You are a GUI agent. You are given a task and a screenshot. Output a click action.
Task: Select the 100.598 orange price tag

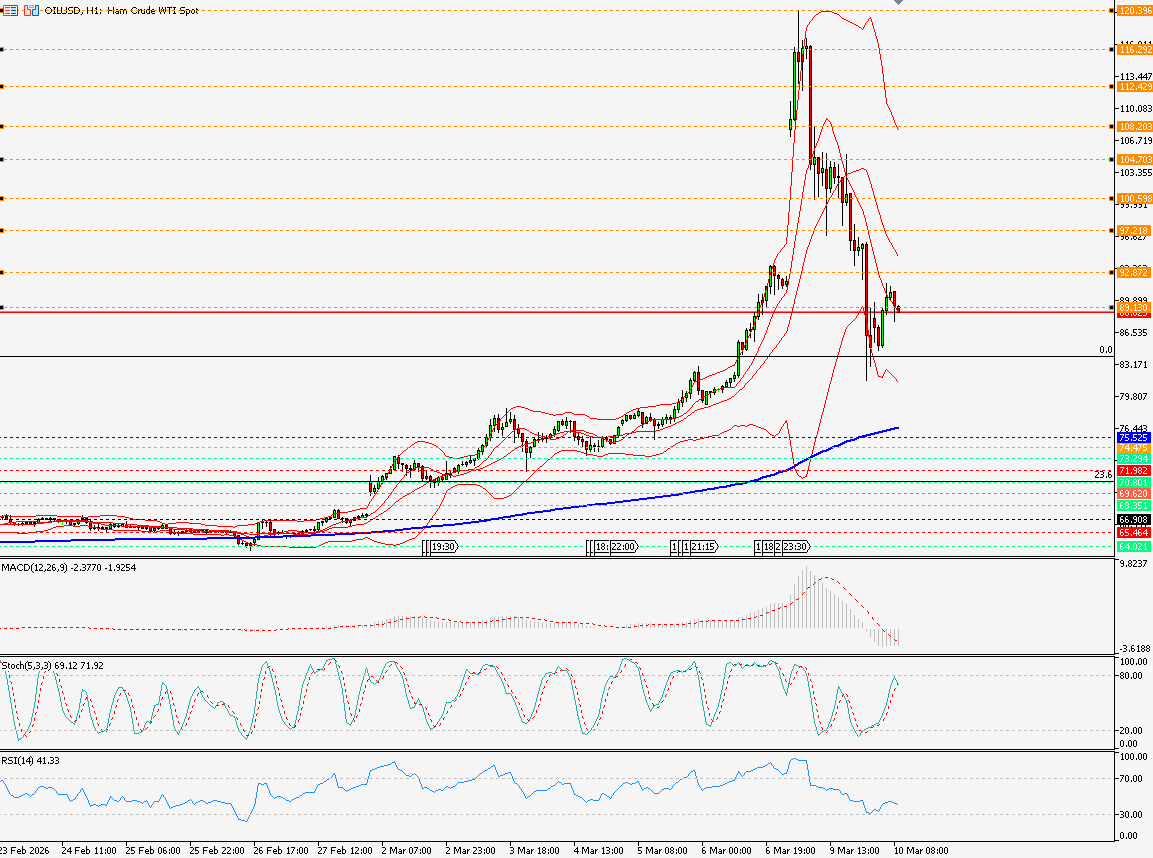pyautogui.click(x=1135, y=199)
